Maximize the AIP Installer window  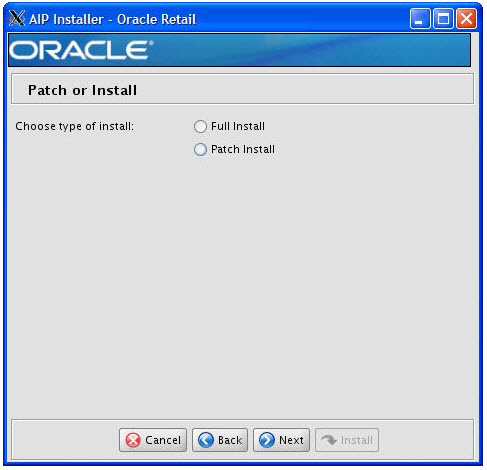coord(443,19)
